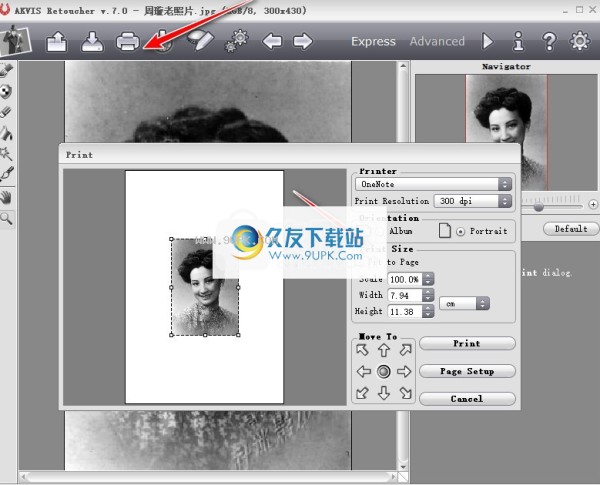Click the vertical scrollbar down arrow

(403, 467)
